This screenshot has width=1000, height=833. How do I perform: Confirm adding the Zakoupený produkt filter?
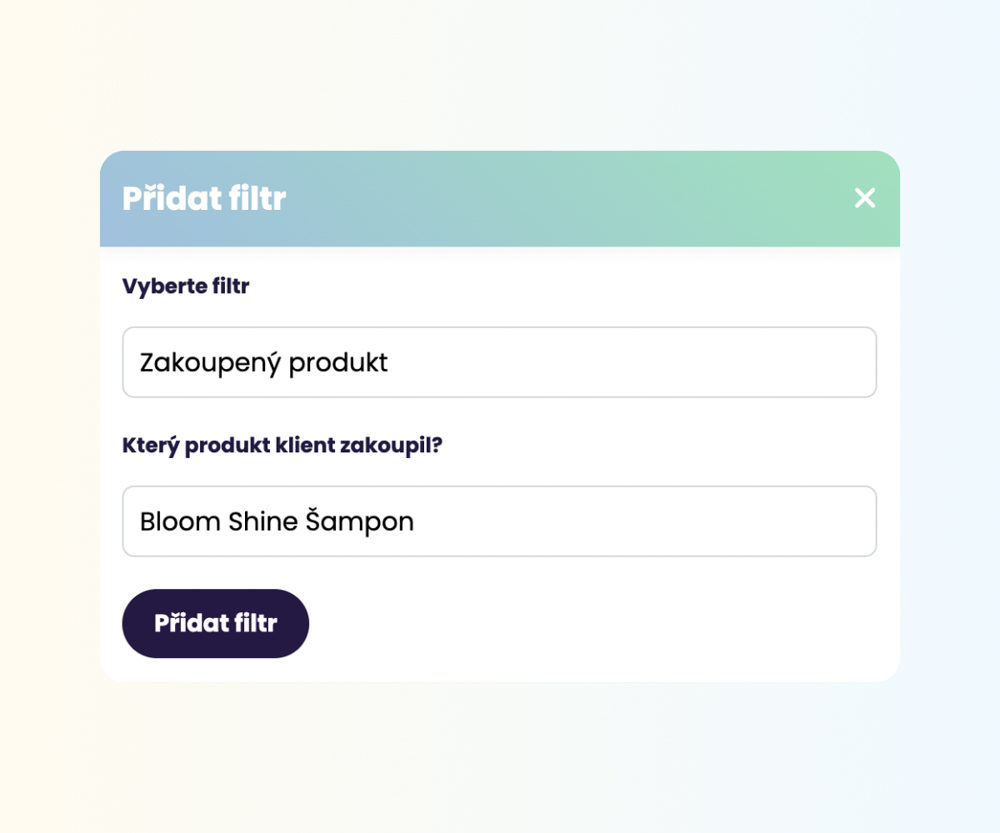point(215,623)
